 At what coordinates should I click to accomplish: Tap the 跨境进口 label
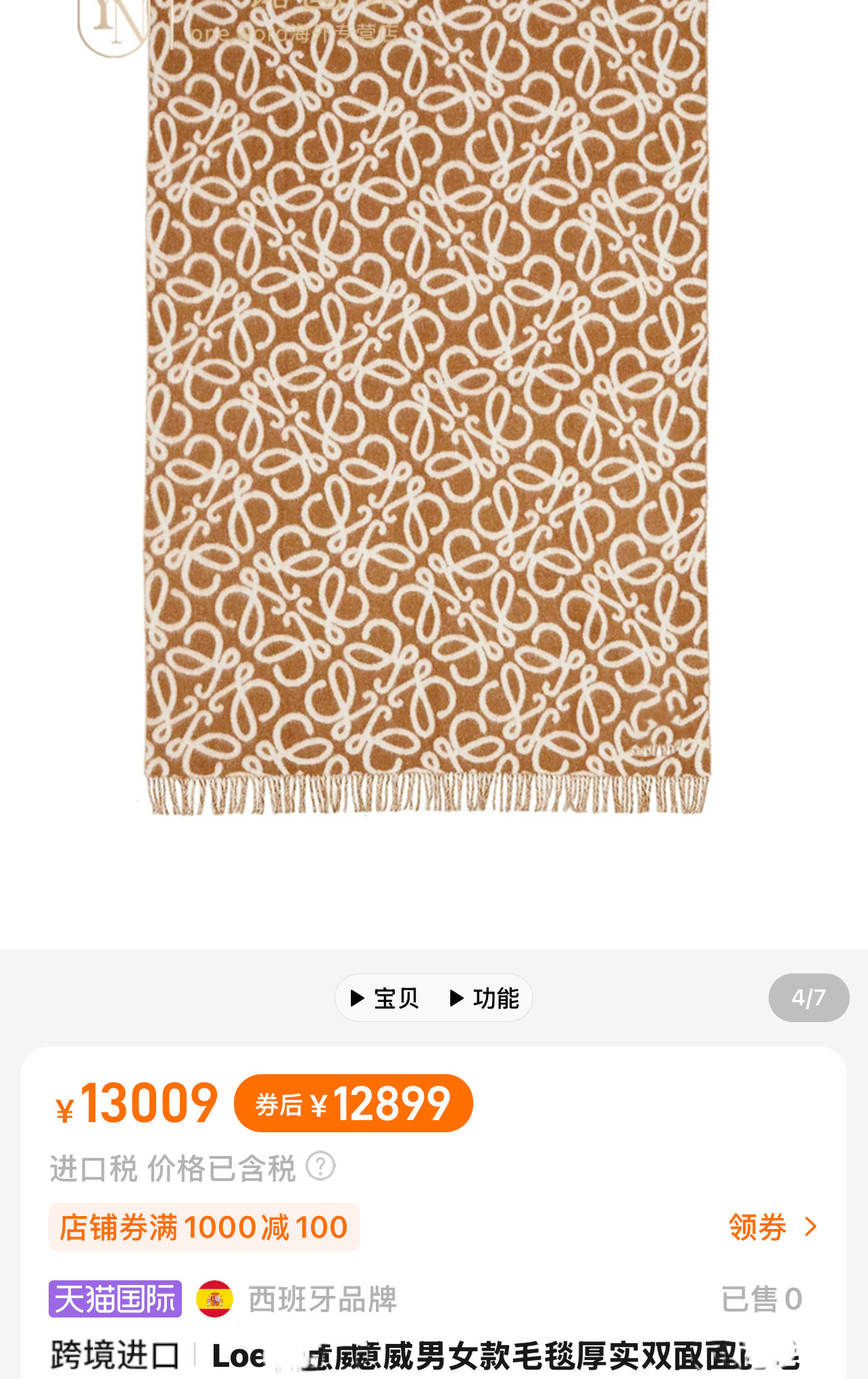point(115,1355)
